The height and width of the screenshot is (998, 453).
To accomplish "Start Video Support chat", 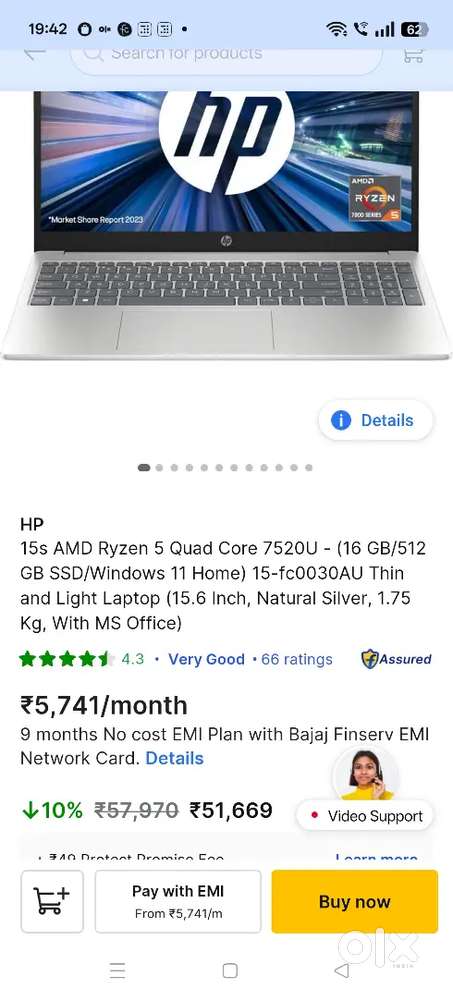I will click(365, 815).
